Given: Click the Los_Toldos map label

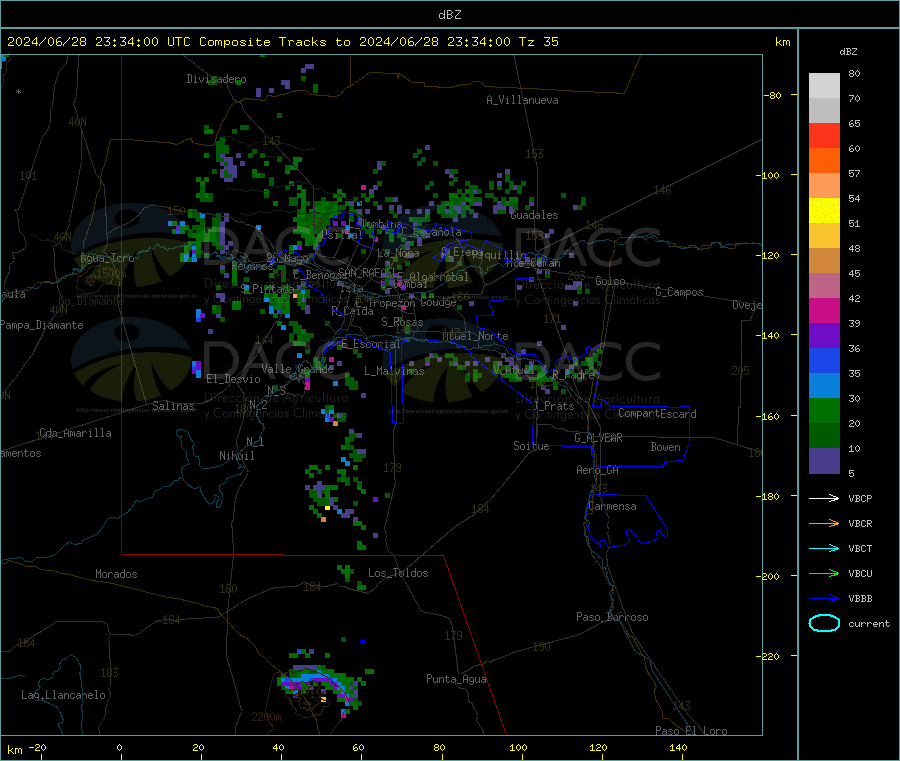Looking at the screenshot, I should (x=398, y=573).
